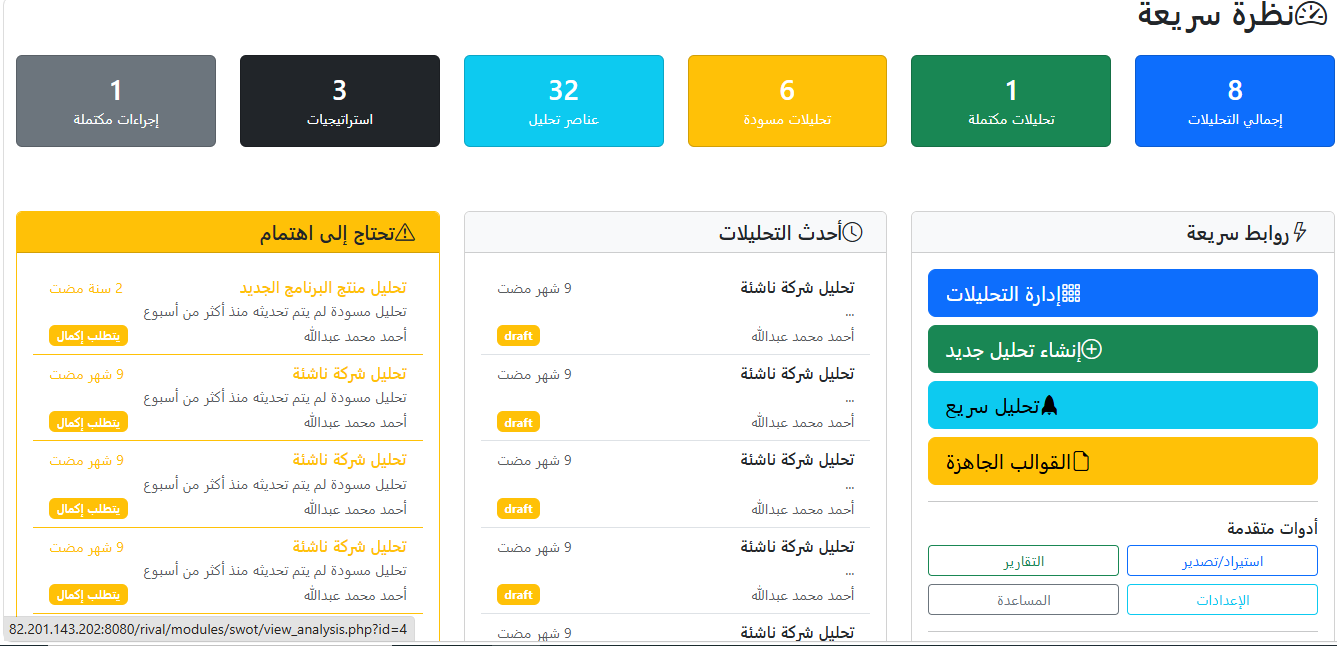Select the yellow تحليلات مسودة card
Screen dimensions: 1337x646
787,101
